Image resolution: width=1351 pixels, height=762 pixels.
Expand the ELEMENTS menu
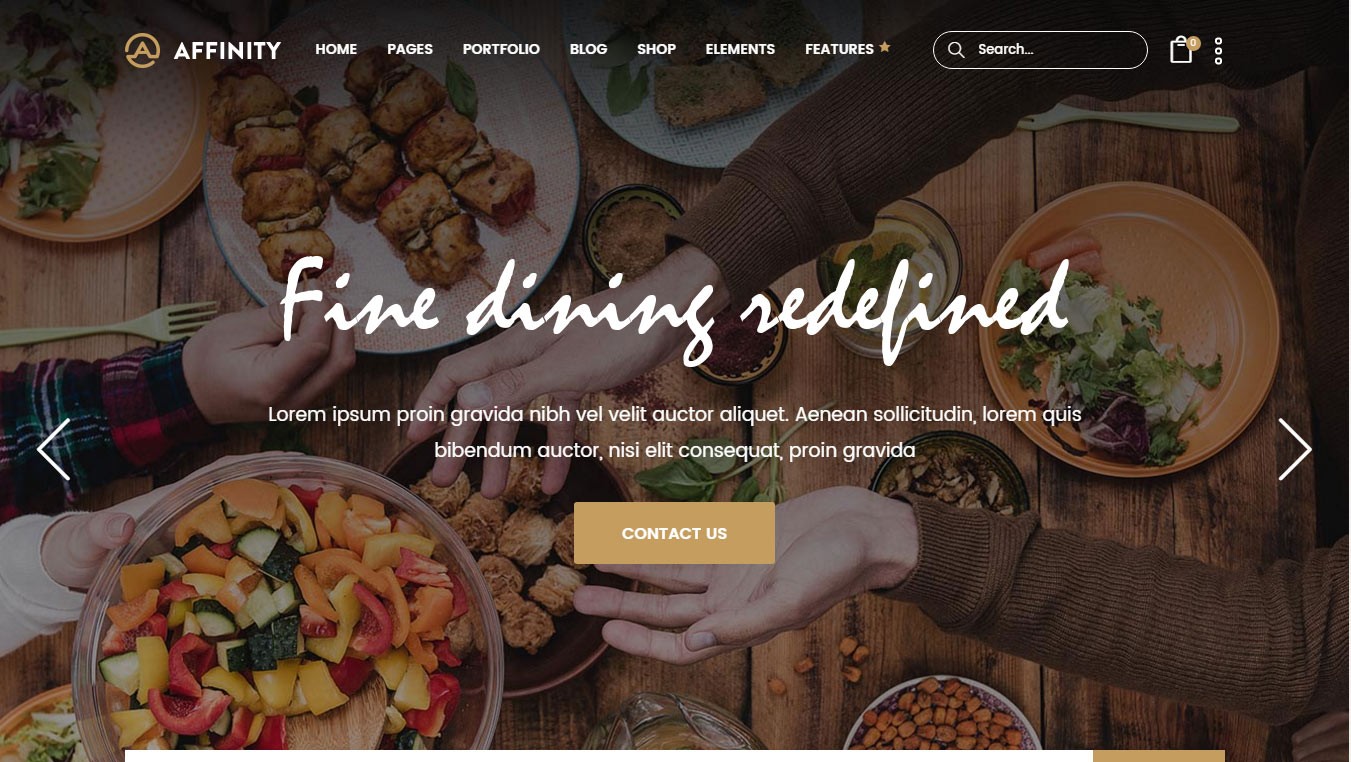(x=740, y=49)
